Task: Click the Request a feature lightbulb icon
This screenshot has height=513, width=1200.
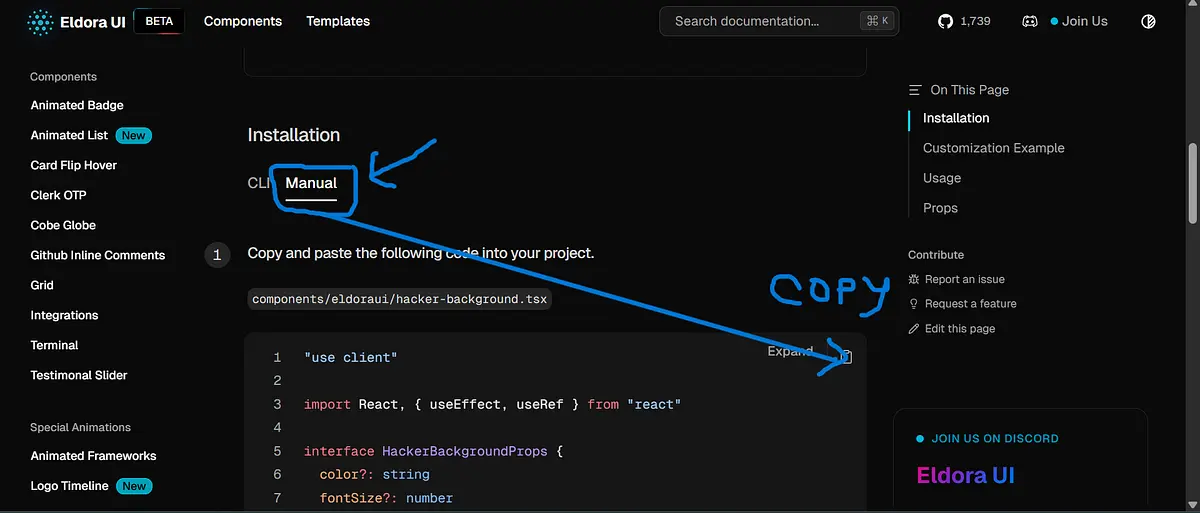Action: [x=914, y=304]
